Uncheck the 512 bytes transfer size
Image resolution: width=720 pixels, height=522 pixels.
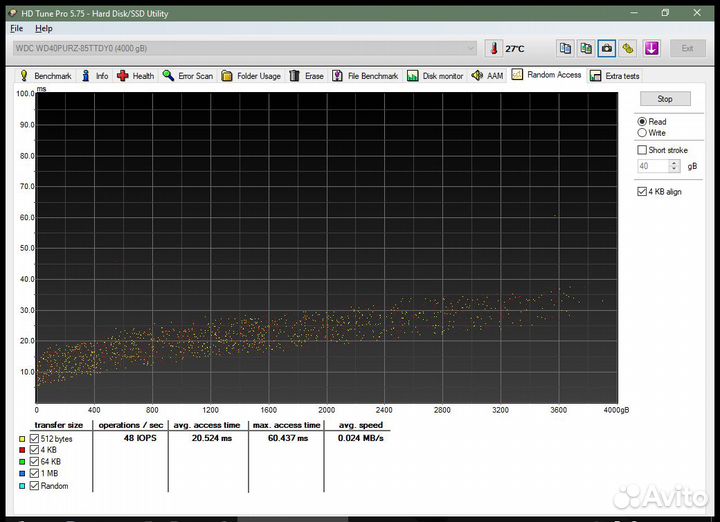(x=36, y=439)
